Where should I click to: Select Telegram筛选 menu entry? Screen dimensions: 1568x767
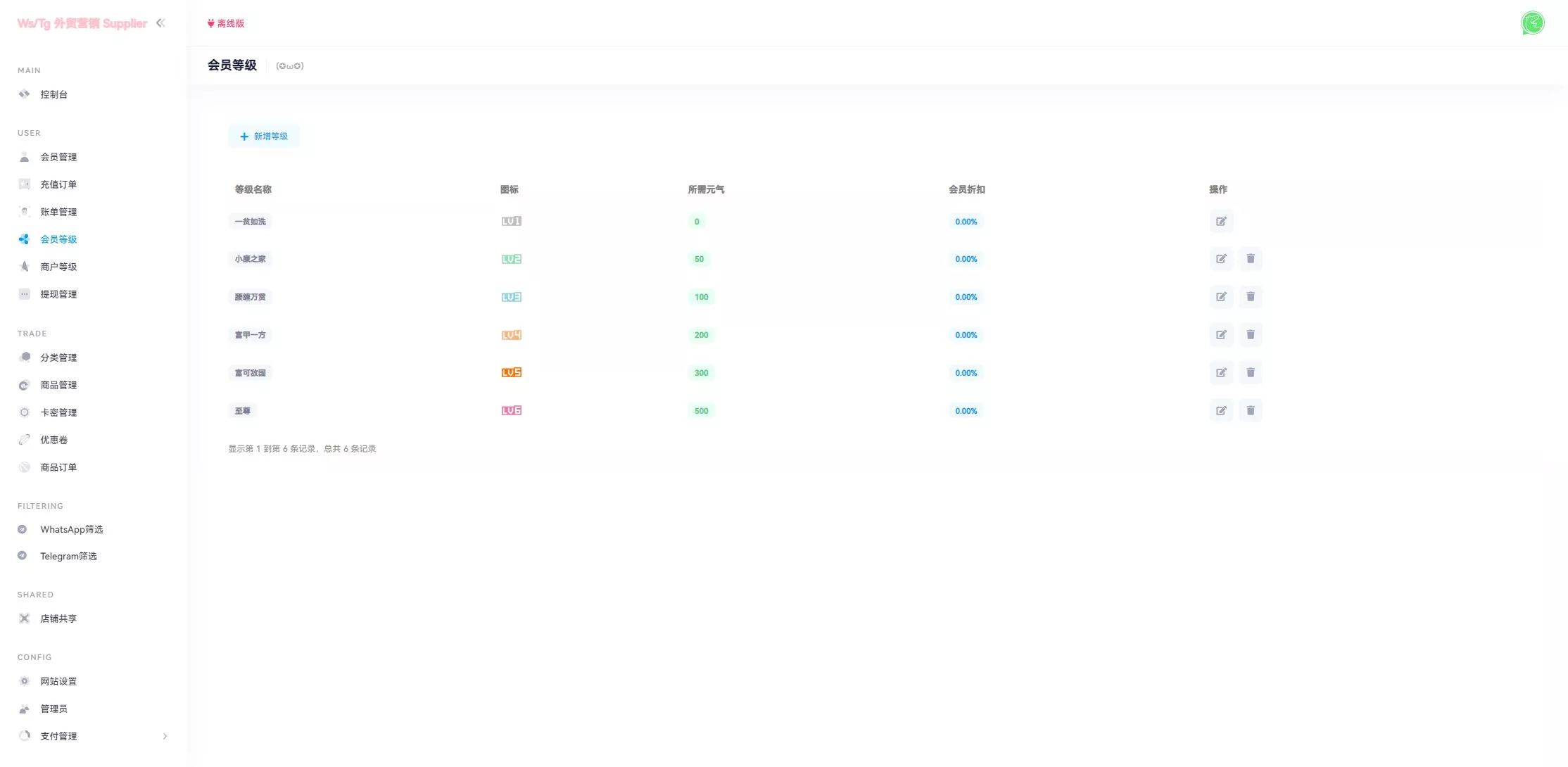[68, 556]
